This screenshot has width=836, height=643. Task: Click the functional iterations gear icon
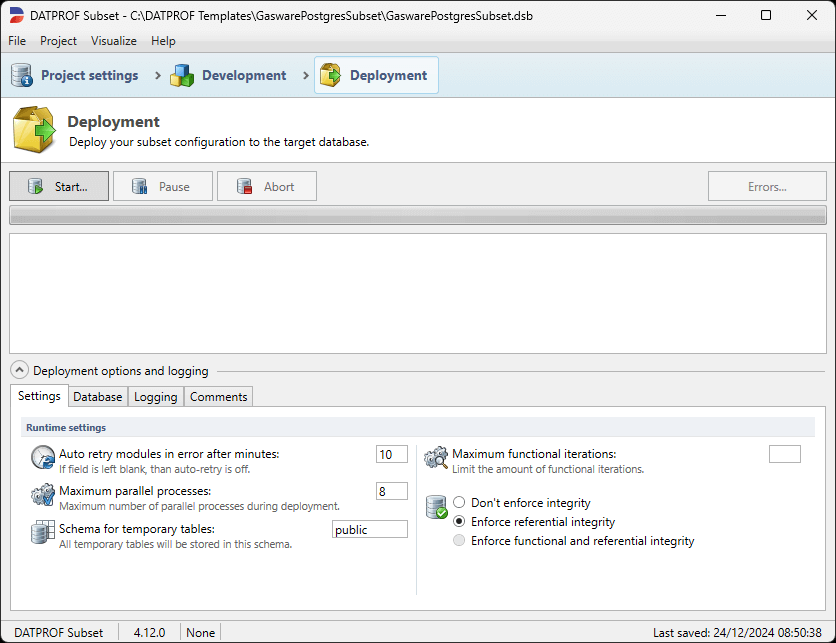click(x=435, y=455)
